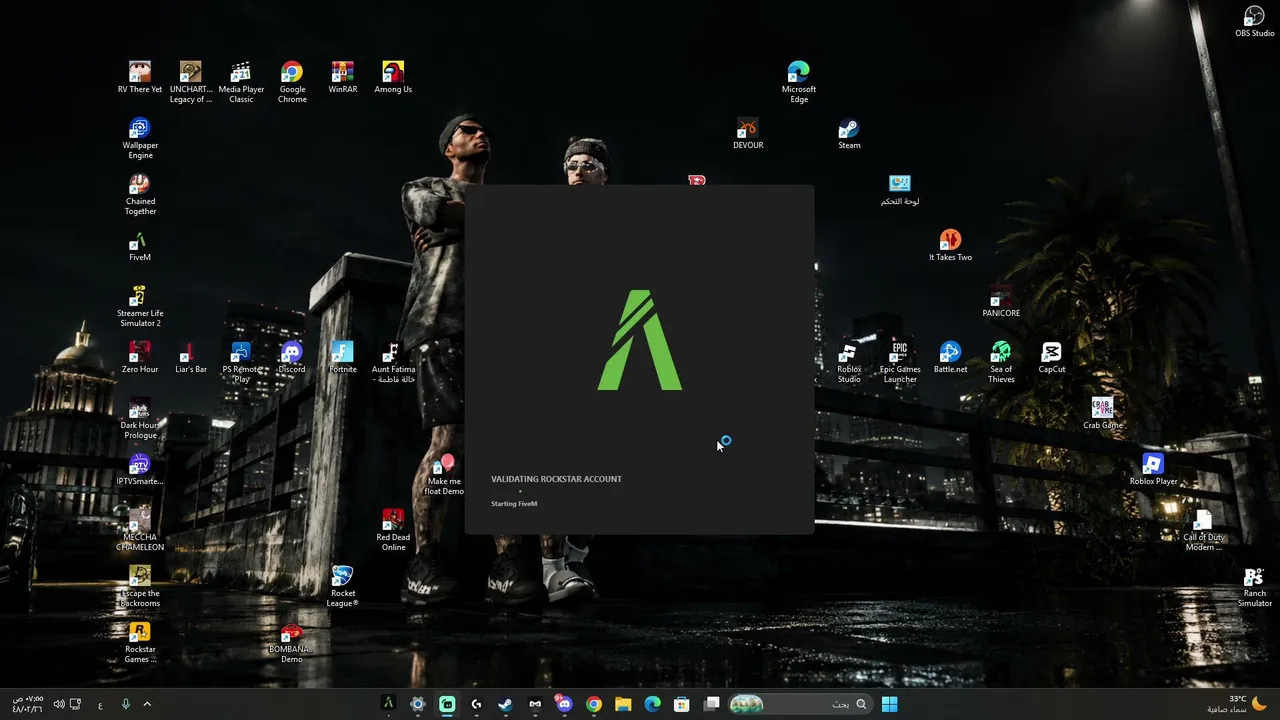The image size is (1280, 720).
Task: Open Roblox Player desktop shortcut
Action: pyautogui.click(x=1153, y=471)
